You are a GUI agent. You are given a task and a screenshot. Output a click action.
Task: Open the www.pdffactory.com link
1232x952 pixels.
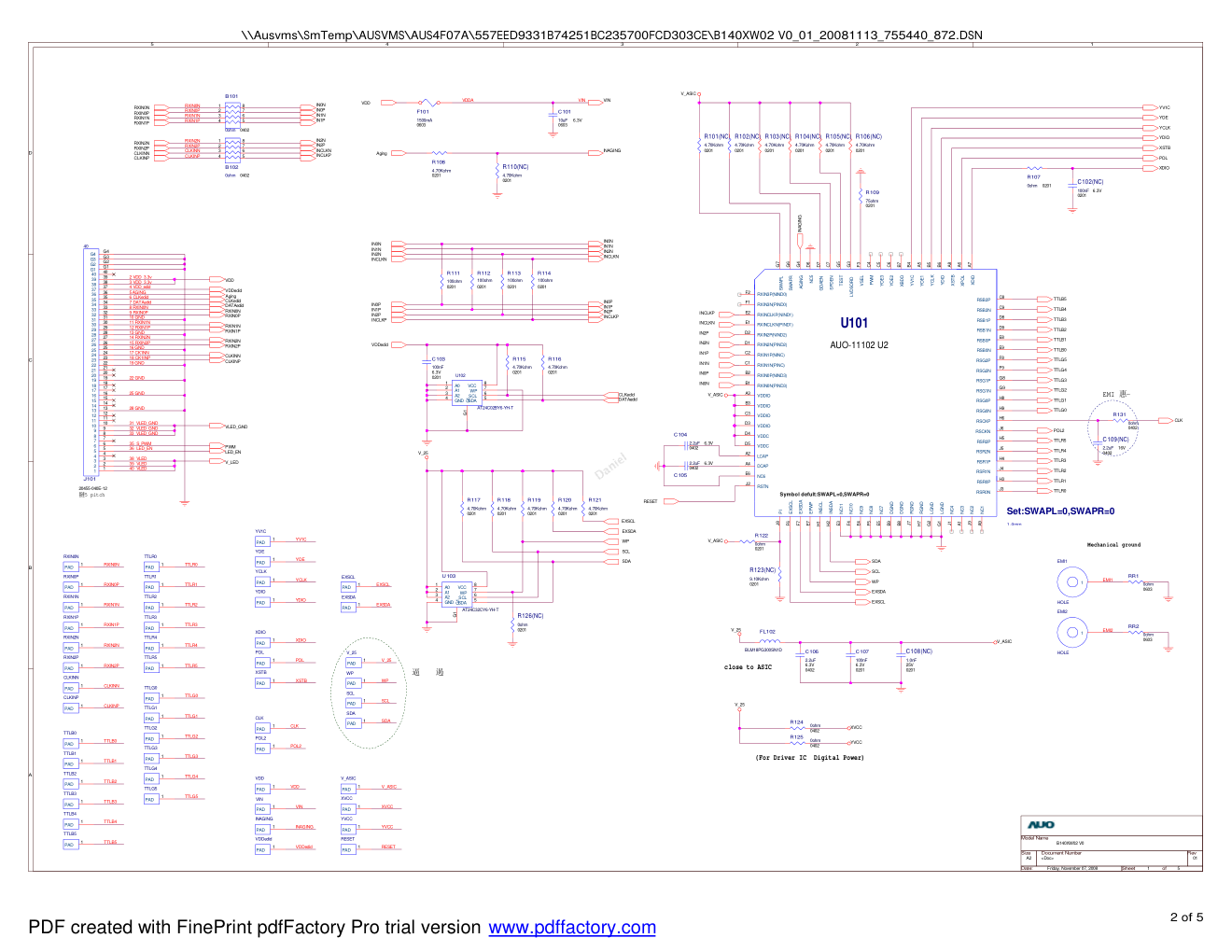point(572,927)
